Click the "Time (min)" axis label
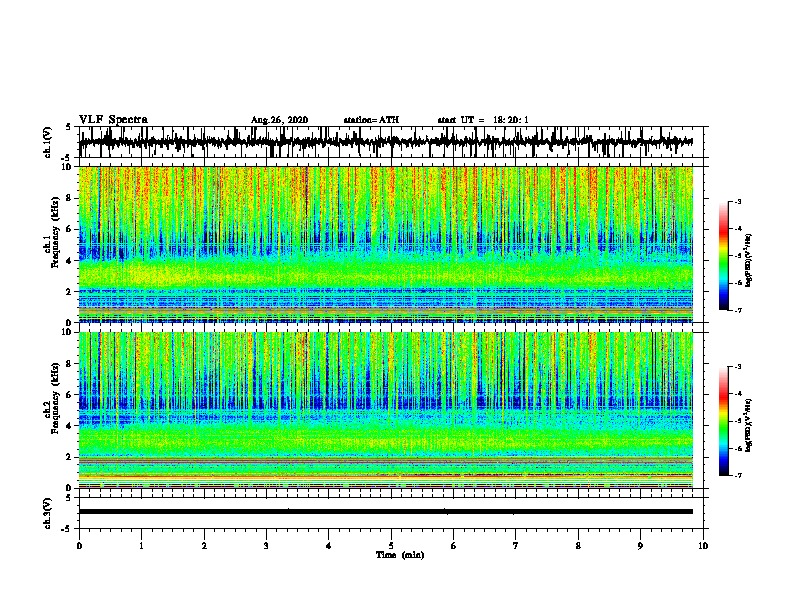792x612 pixels. 400,555
